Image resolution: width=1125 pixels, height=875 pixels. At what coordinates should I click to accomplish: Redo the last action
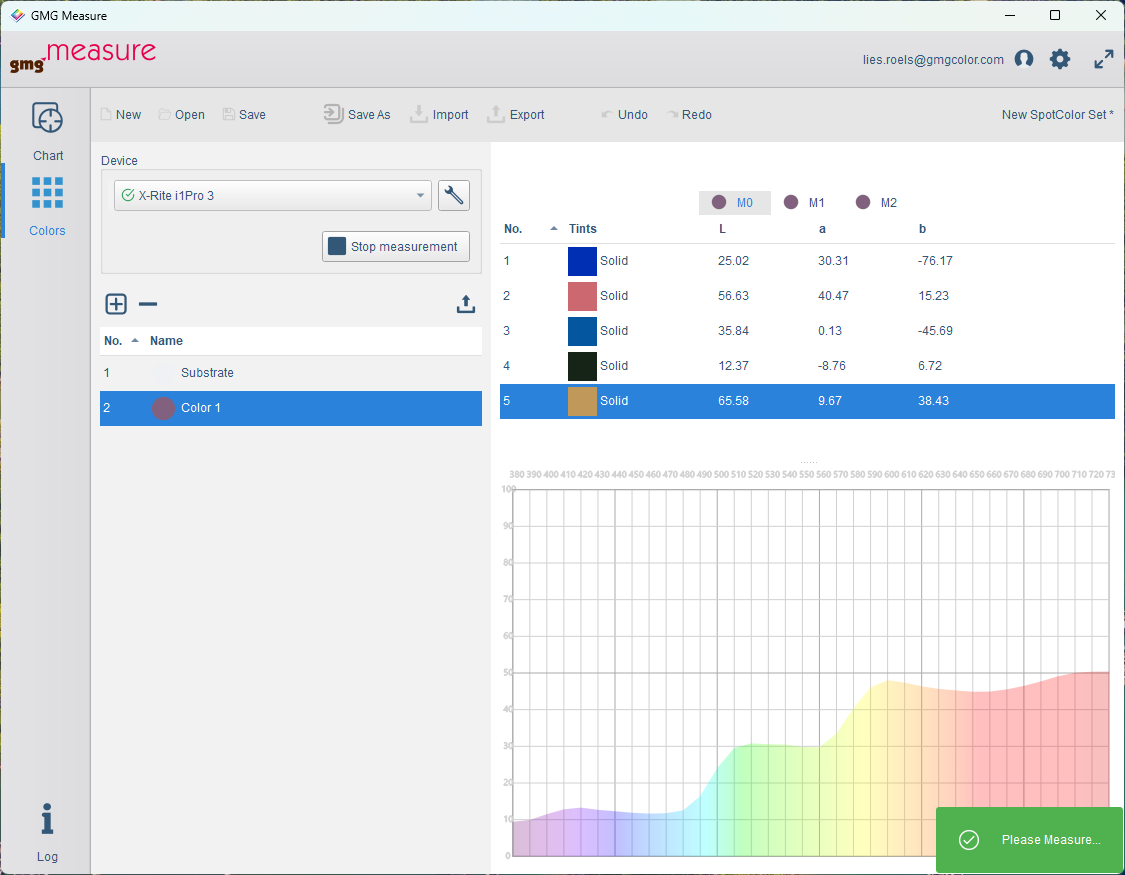point(689,115)
